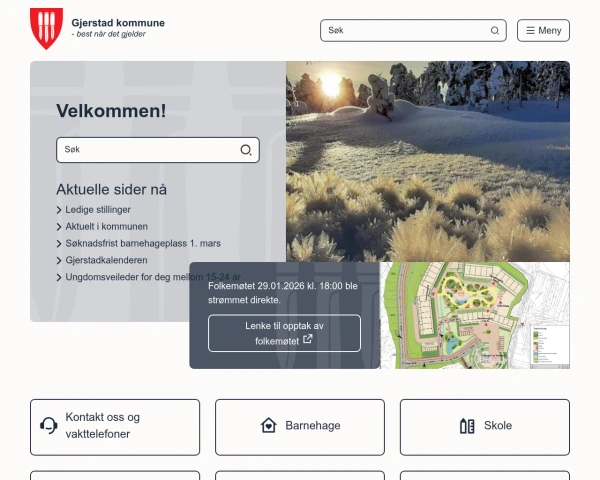Image resolution: width=600 pixels, height=480 pixels.
Task: Click the chevron beside Aktuelt i kommunen
Action: (x=60, y=227)
